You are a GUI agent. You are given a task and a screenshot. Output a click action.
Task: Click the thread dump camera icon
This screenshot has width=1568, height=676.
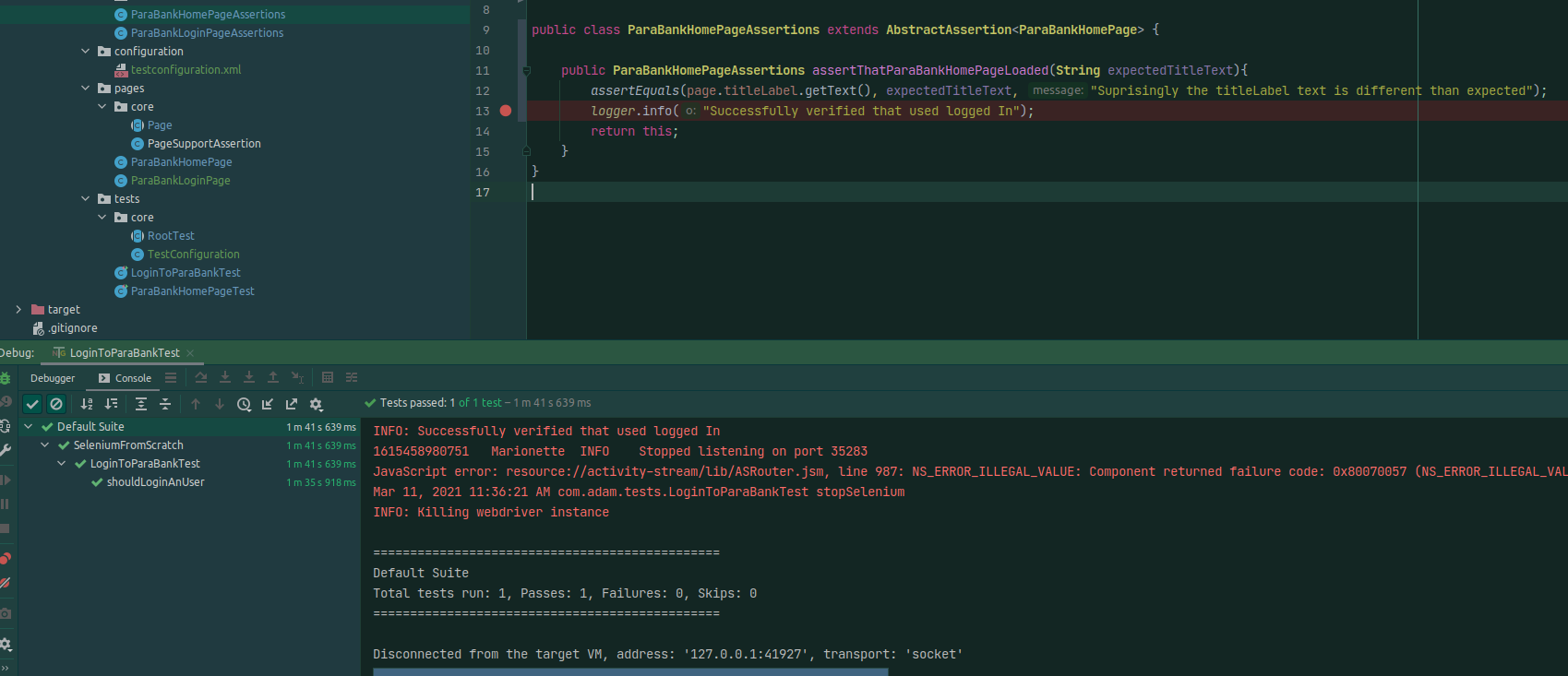(x=5, y=613)
